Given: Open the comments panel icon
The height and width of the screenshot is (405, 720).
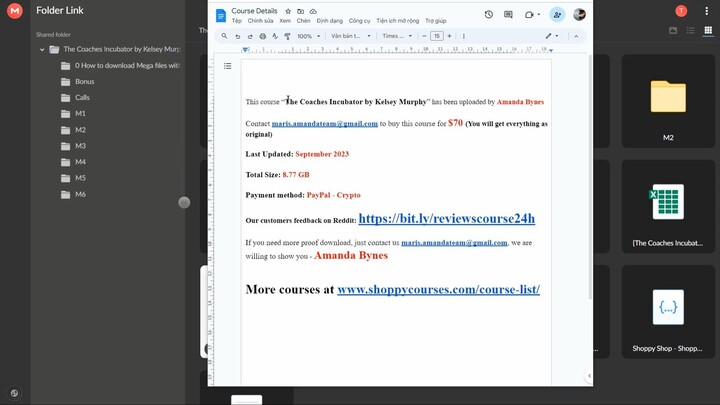Looking at the screenshot, I should pyautogui.click(x=508, y=14).
